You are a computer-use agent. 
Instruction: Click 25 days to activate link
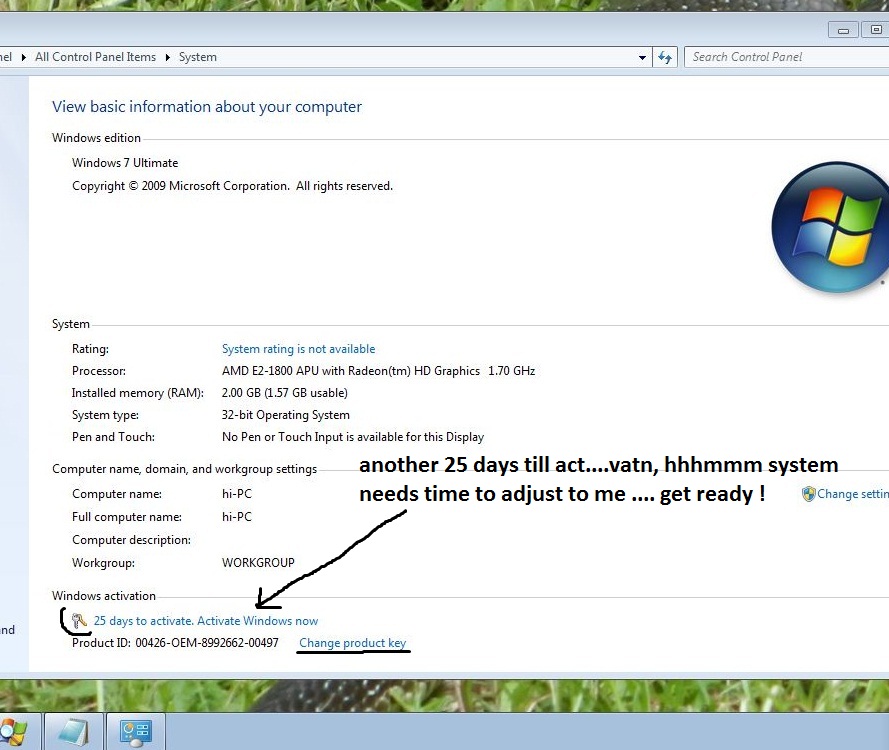pyautogui.click(x=206, y=621)
